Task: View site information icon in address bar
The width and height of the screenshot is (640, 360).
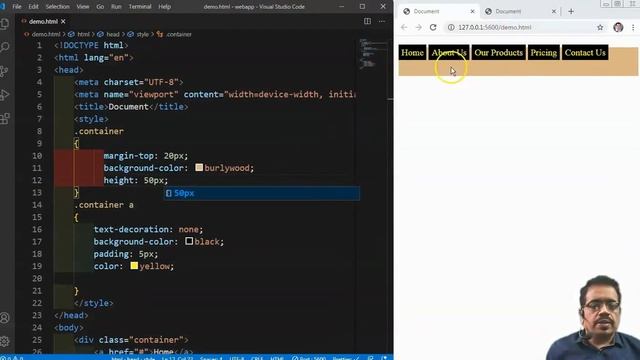Action: [x=451, y=27]
